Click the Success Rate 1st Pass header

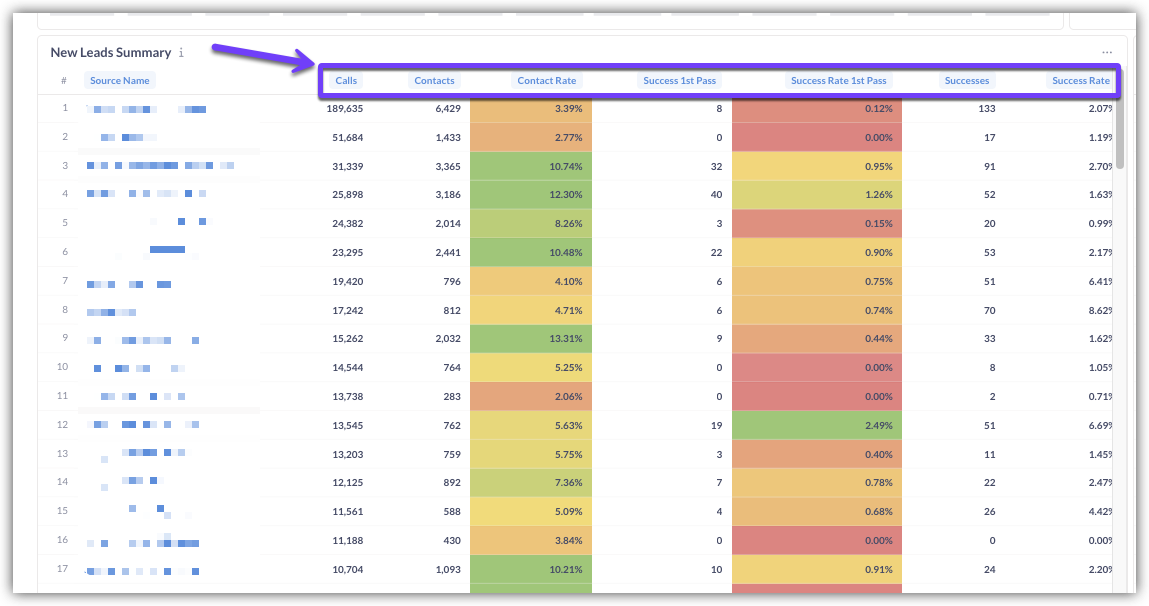coord(838,81)
